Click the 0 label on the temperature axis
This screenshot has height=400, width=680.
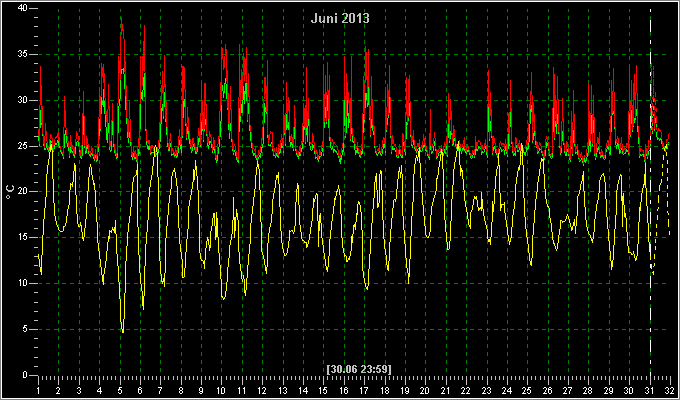[25, 375]
